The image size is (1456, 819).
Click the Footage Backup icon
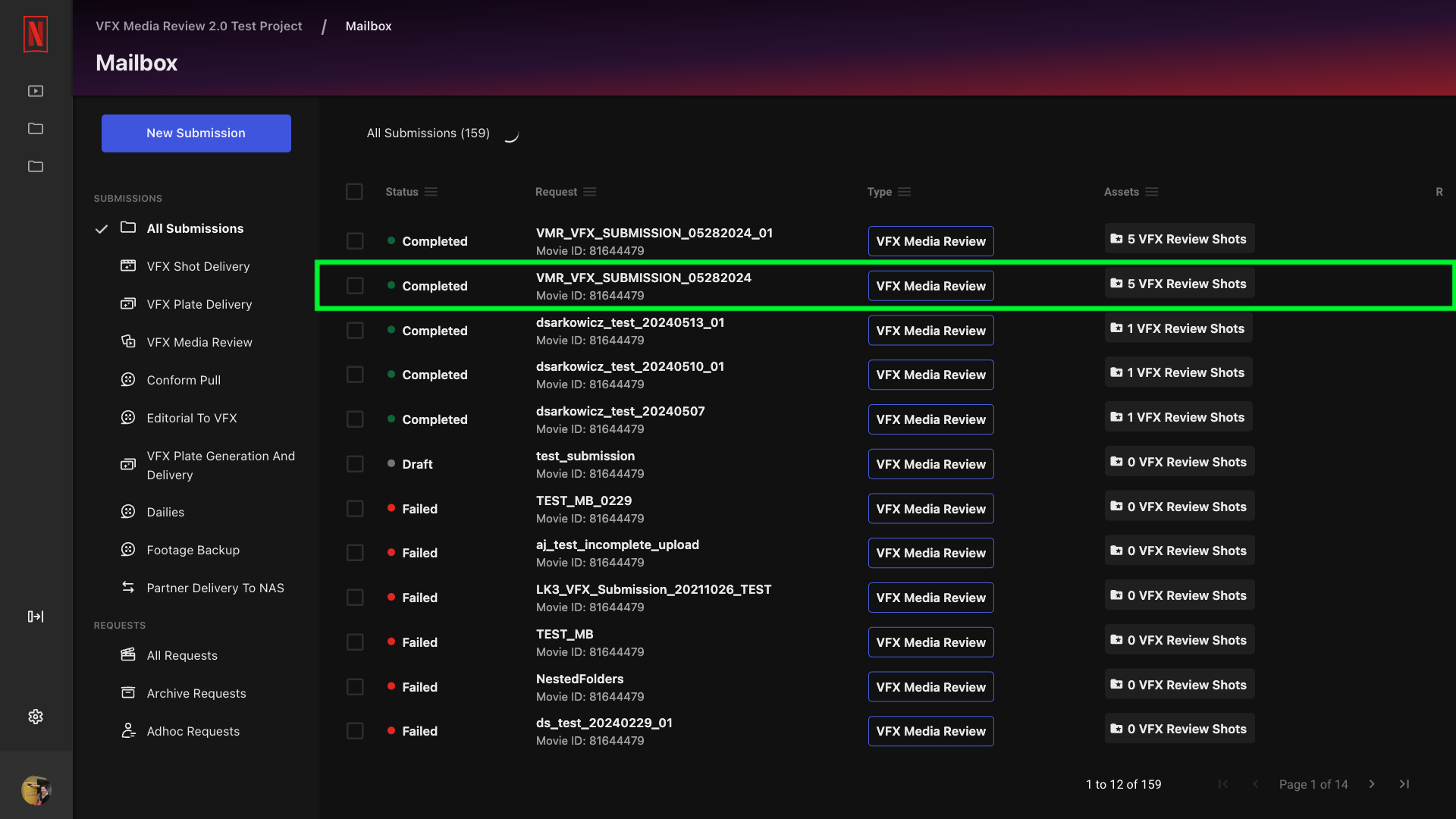click(x=128, y=549)
